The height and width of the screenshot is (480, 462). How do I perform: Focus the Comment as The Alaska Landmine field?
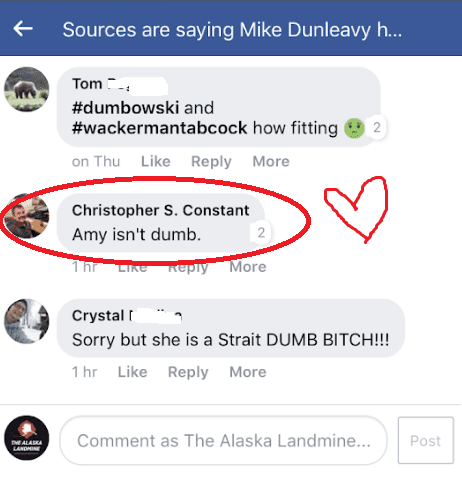click(x=224, y=440)
